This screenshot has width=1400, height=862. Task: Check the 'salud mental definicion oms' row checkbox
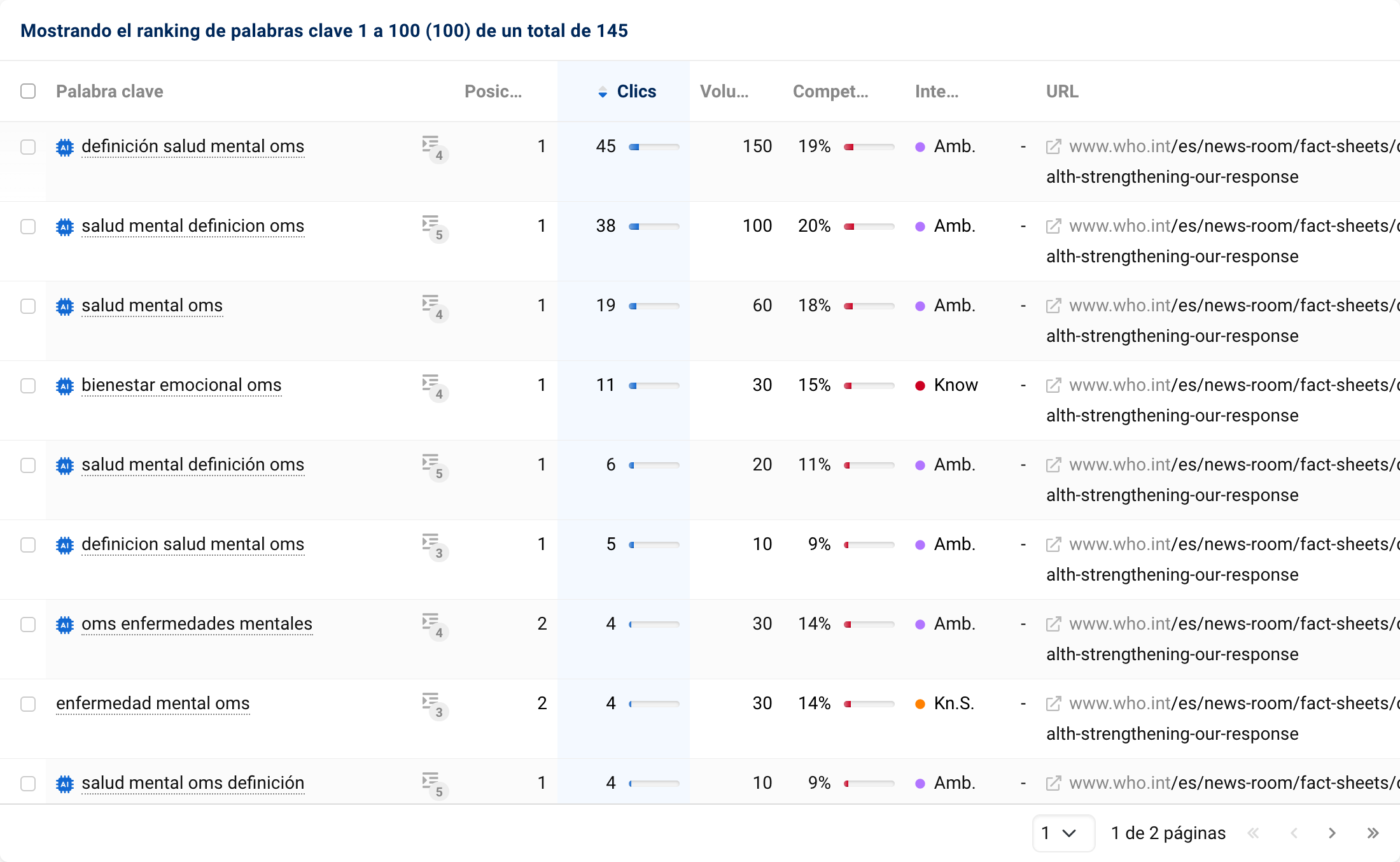(x=28, y=227)
